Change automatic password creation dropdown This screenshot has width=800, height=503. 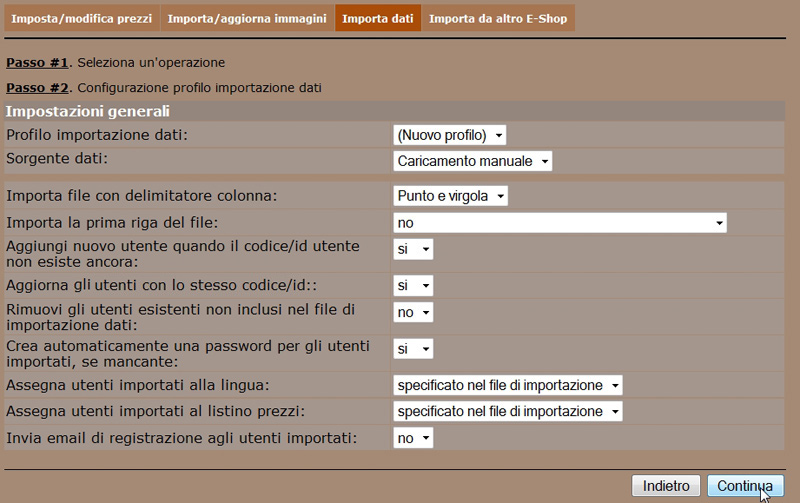[413, 349]
